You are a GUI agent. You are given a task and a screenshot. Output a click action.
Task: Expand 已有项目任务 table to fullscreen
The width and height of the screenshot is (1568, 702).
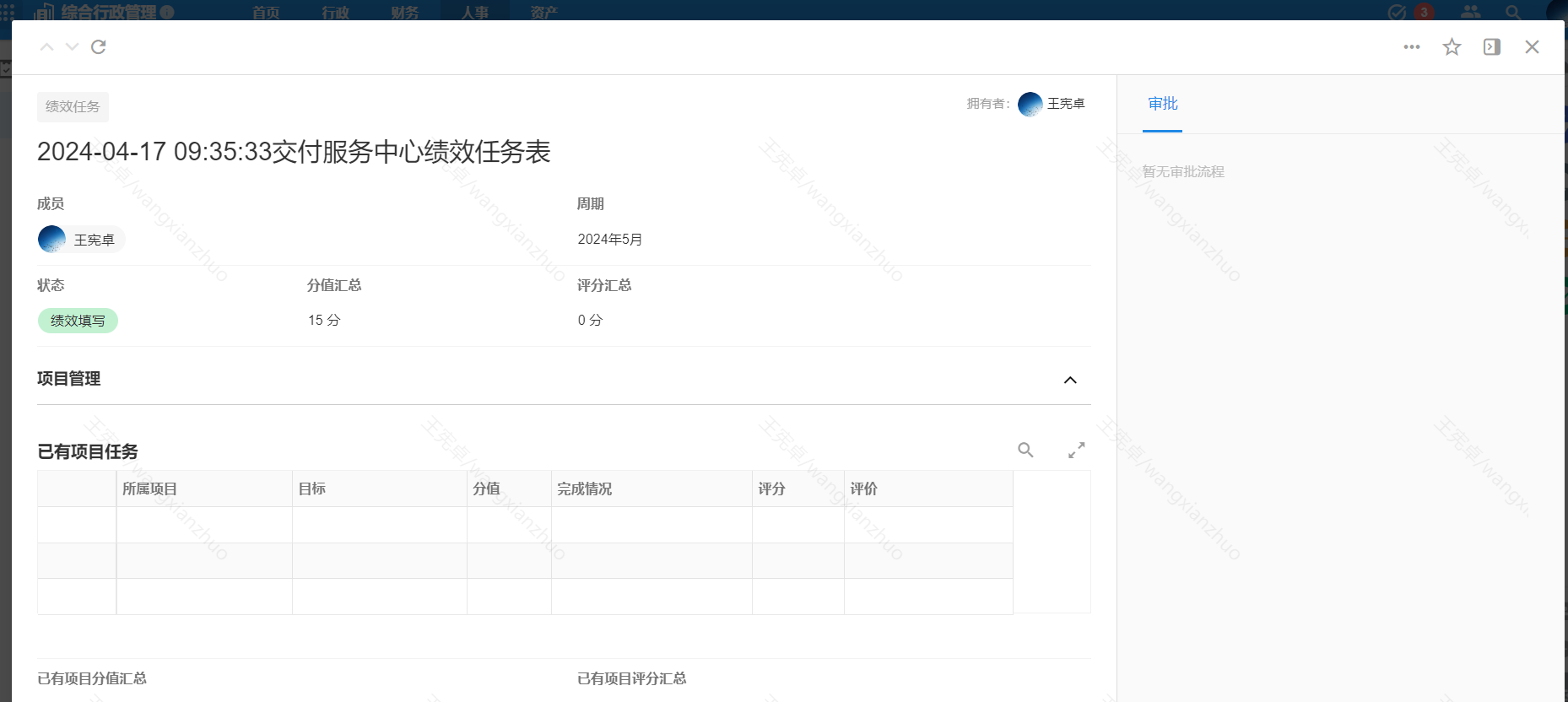1076,451
